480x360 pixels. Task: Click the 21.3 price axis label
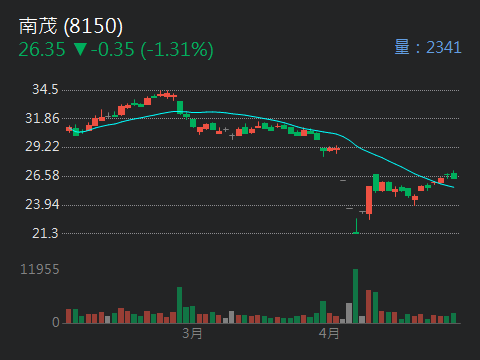click(x=45, y=233)
